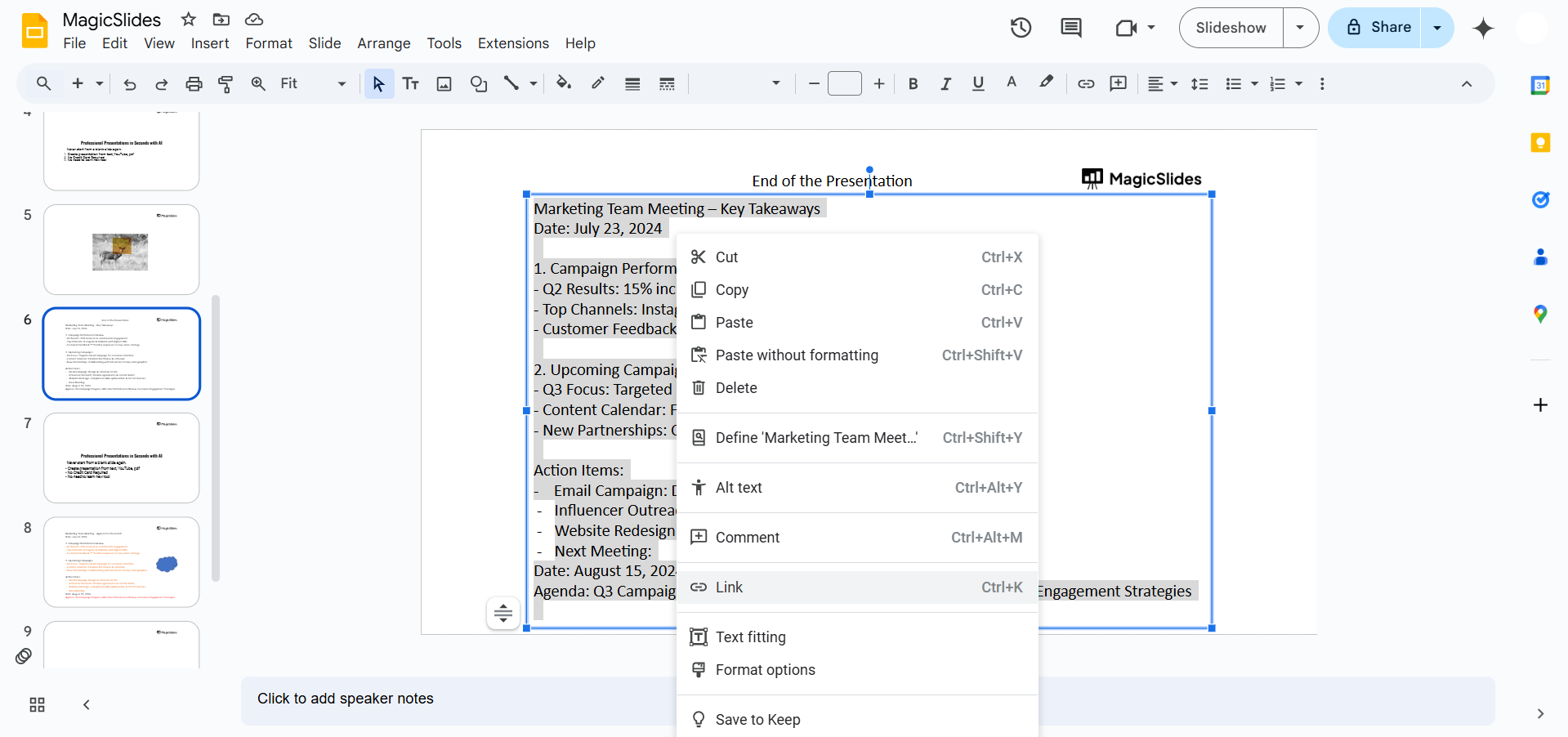Image resolution: width=1568 pixels, height=737 pixels.
Task: Print the presentation
Action: pos(194,83)
